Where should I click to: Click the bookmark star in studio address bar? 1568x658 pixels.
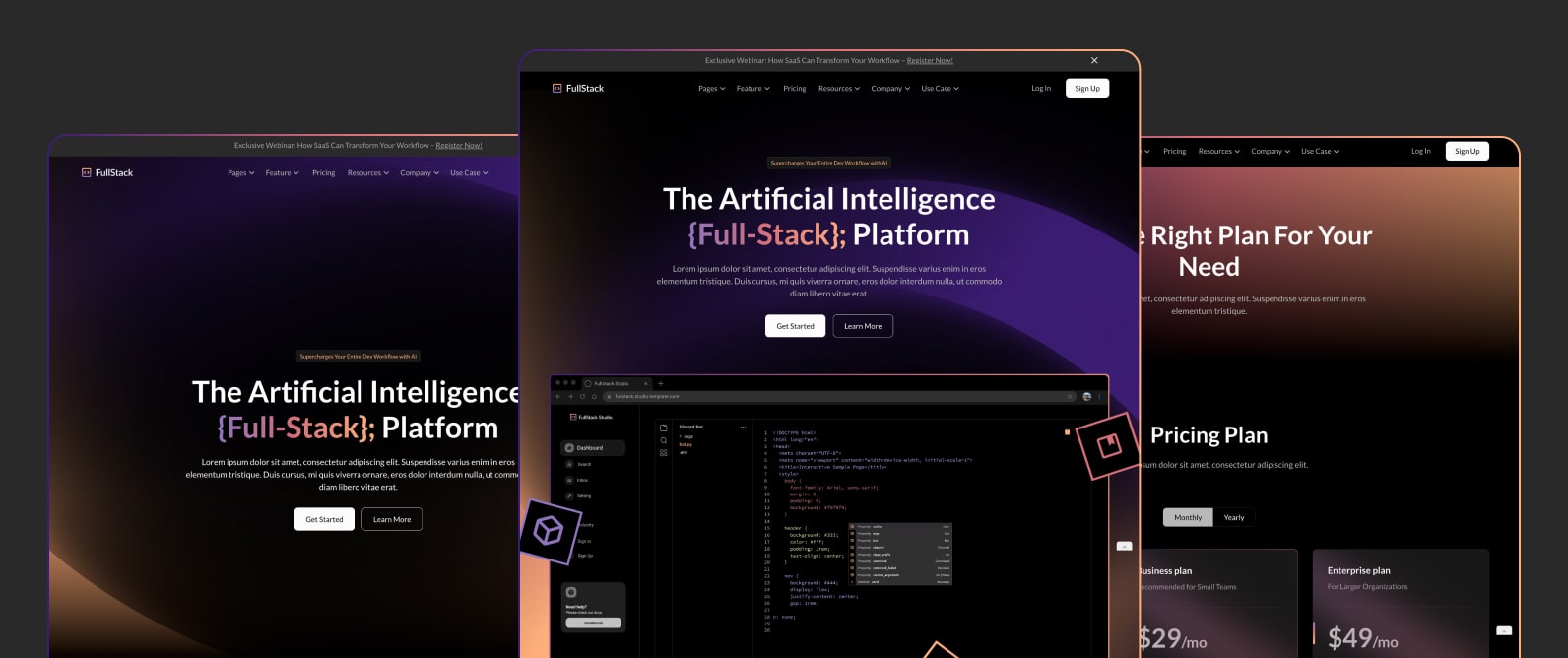1071,396
